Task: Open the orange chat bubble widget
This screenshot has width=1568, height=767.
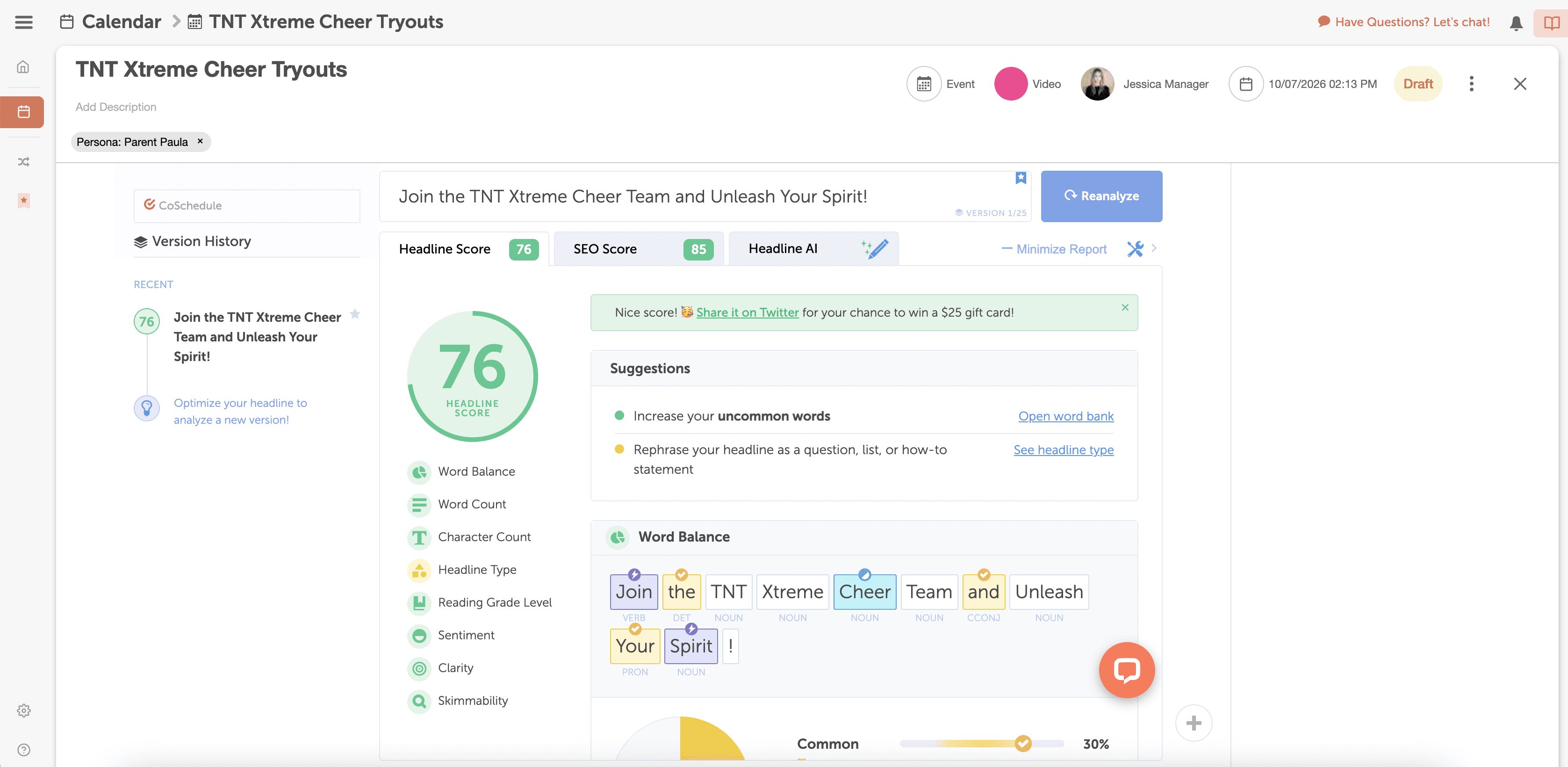Action: tap(1126, 670)
